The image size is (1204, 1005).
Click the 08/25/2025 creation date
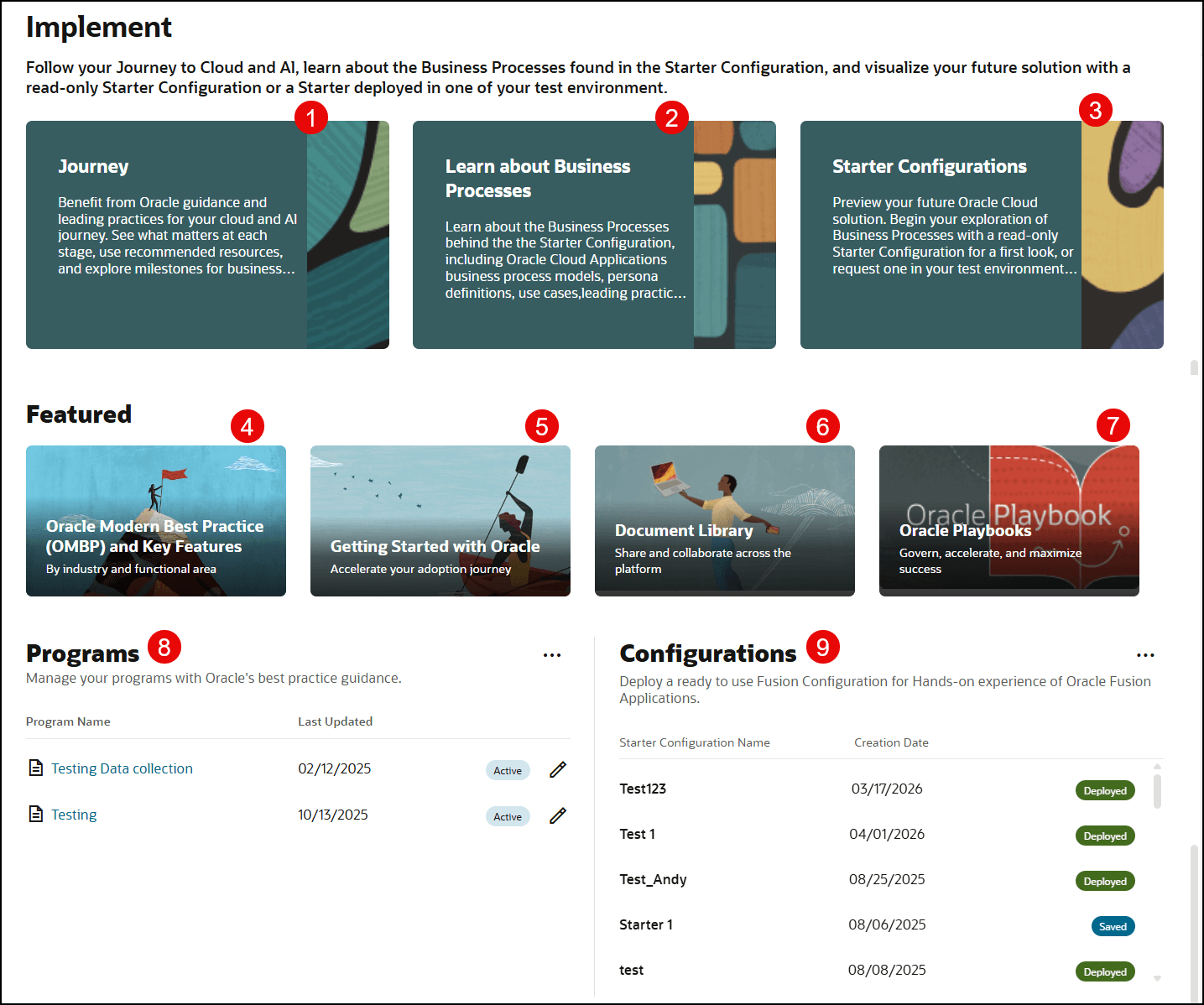pos(887,879)
